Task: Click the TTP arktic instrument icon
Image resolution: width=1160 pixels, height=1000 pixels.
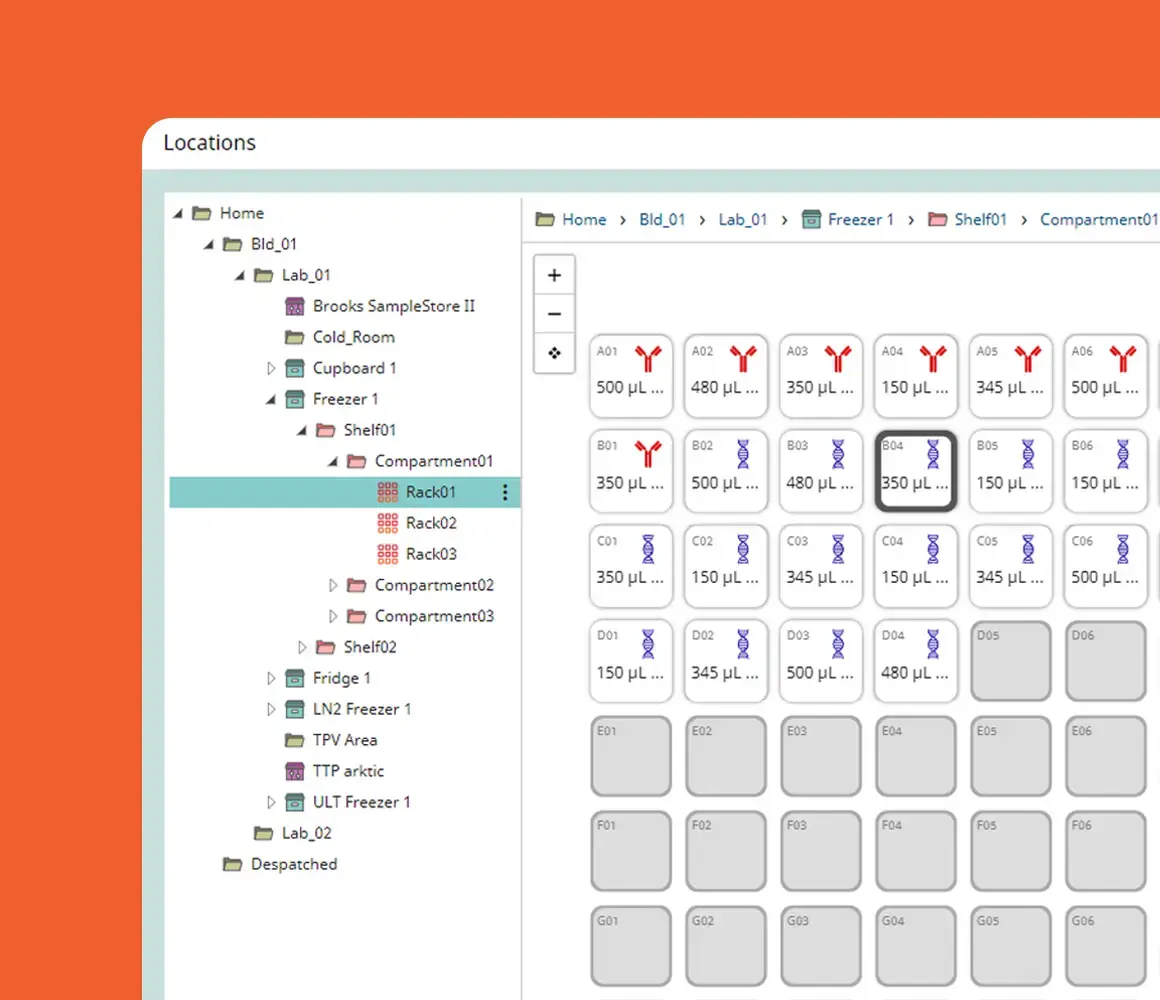Action: tap(294, 771)
